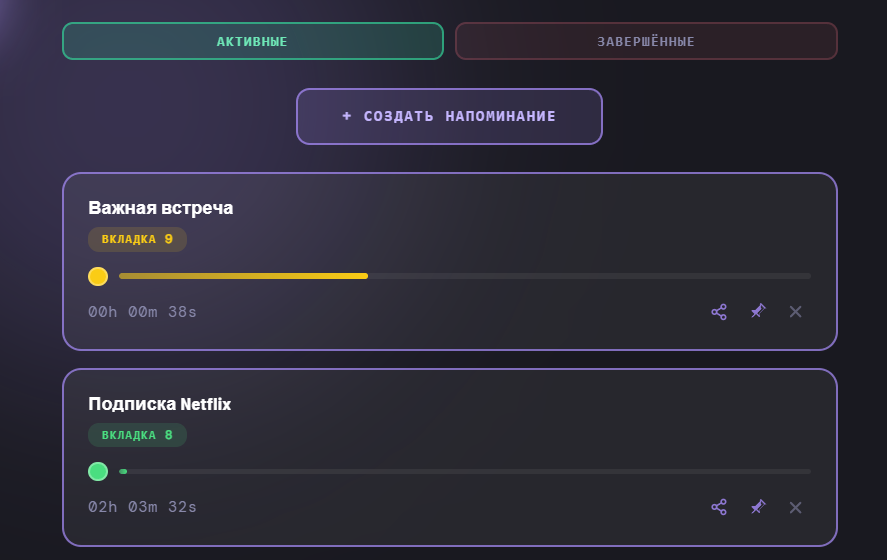Pin the Подписка Netflix reminder

click(x=758, y=507)
